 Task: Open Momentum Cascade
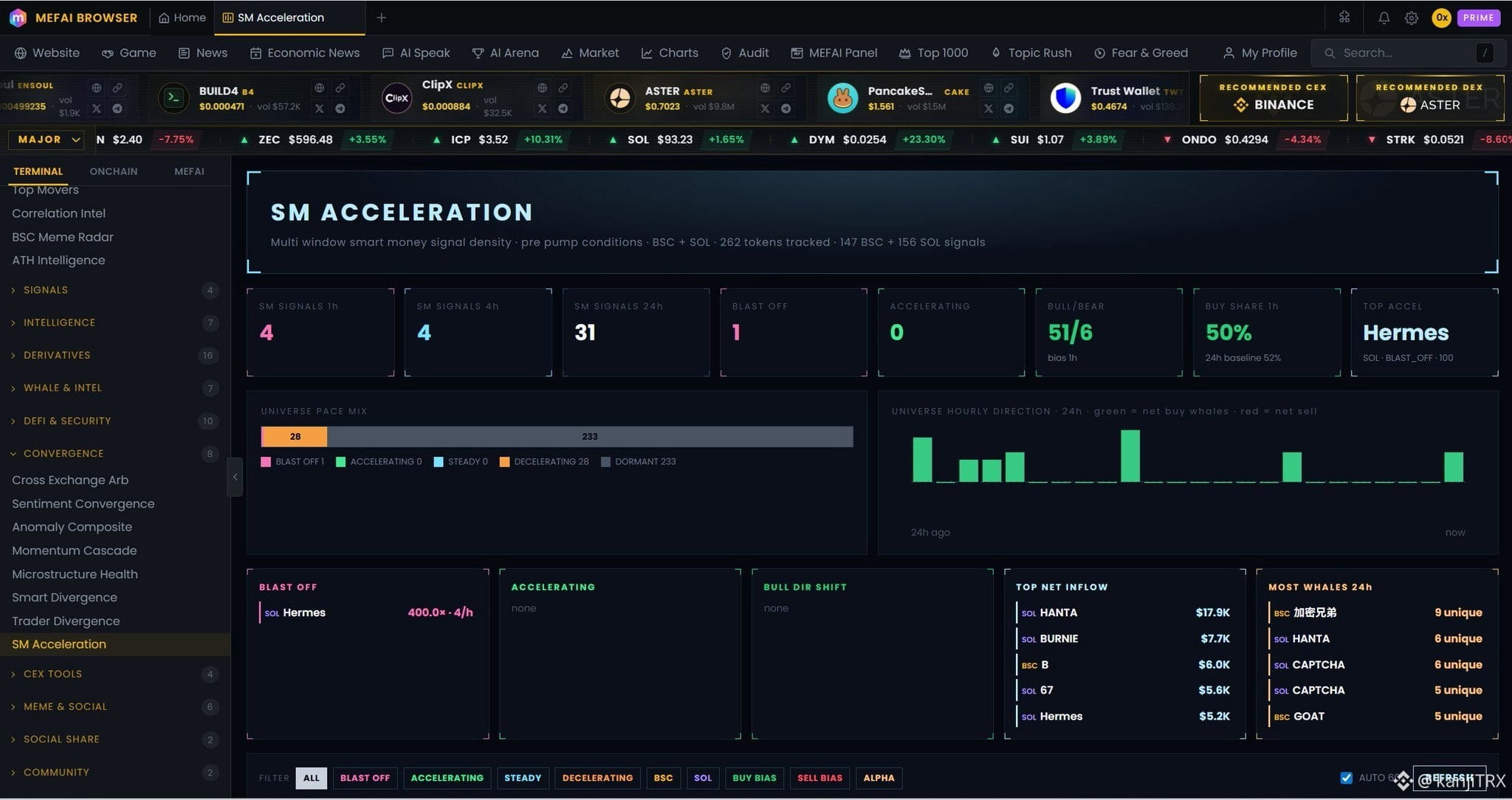click(74, 551)
